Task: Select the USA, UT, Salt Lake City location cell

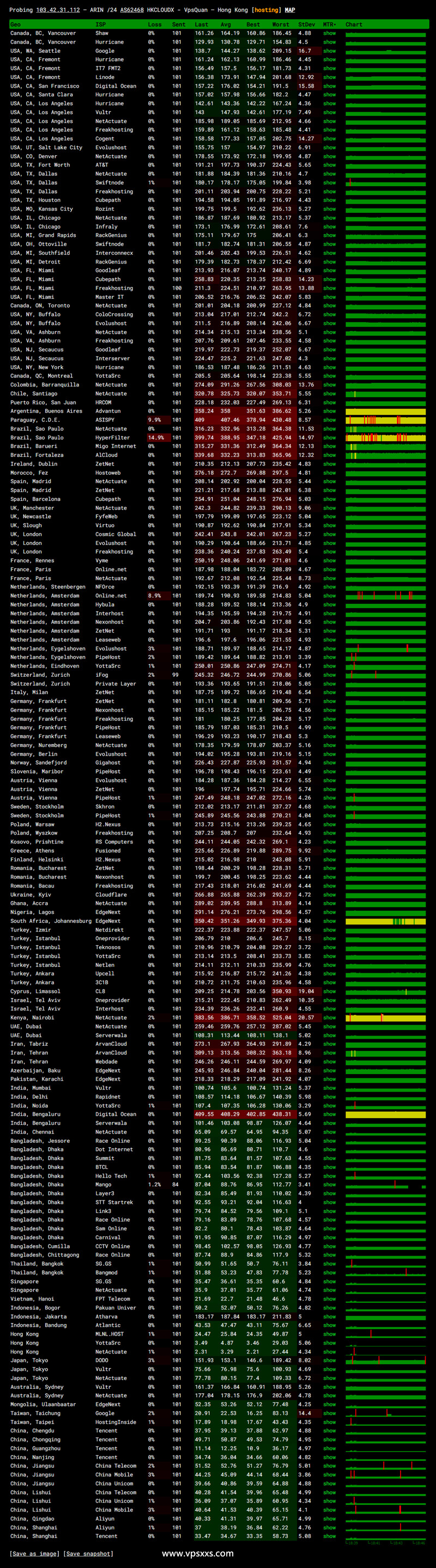Action: point(46,148)
